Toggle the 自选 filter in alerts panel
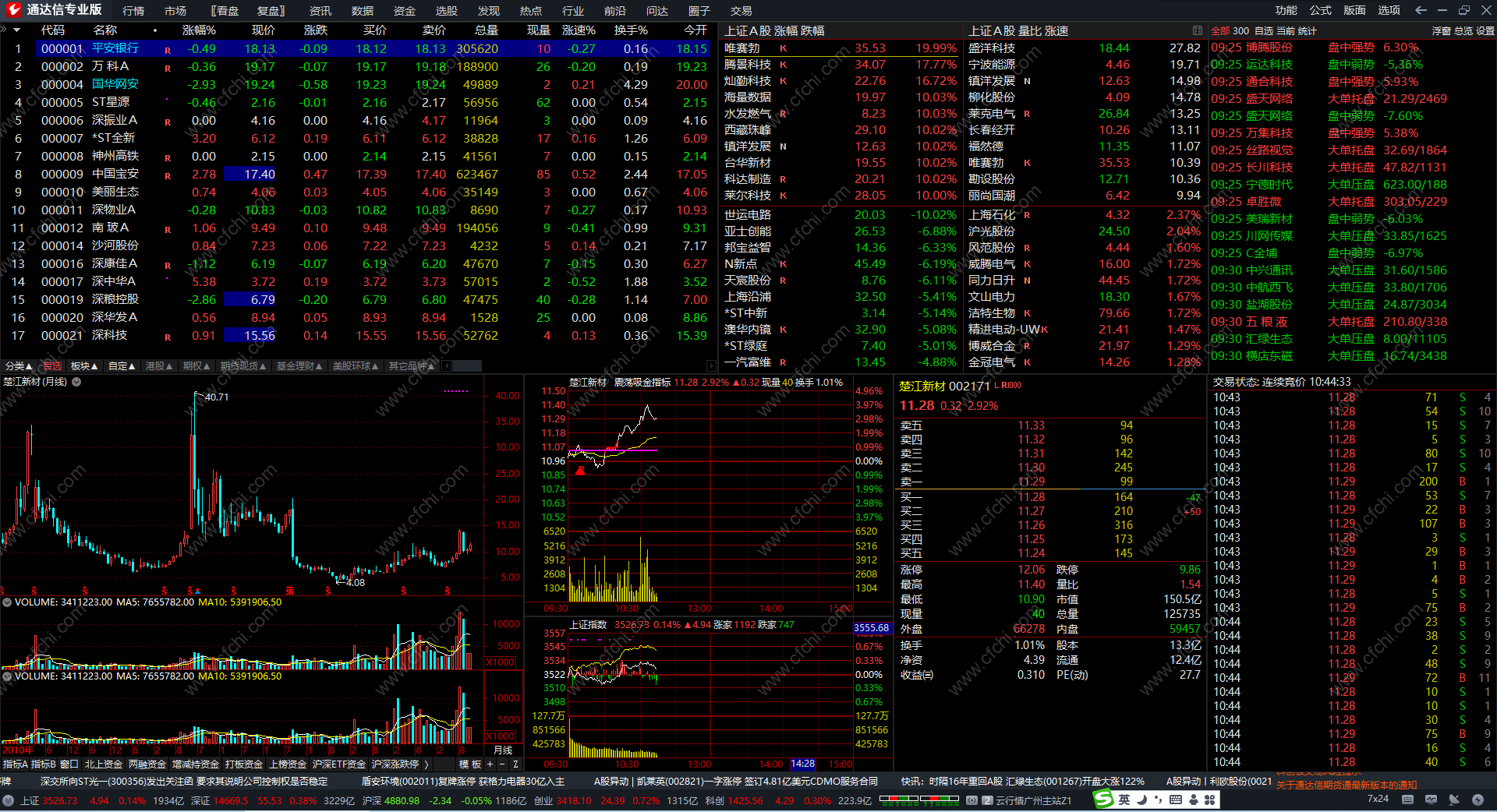Image resolution: width=1497 pixels, height=812 pixels. 1264,31
